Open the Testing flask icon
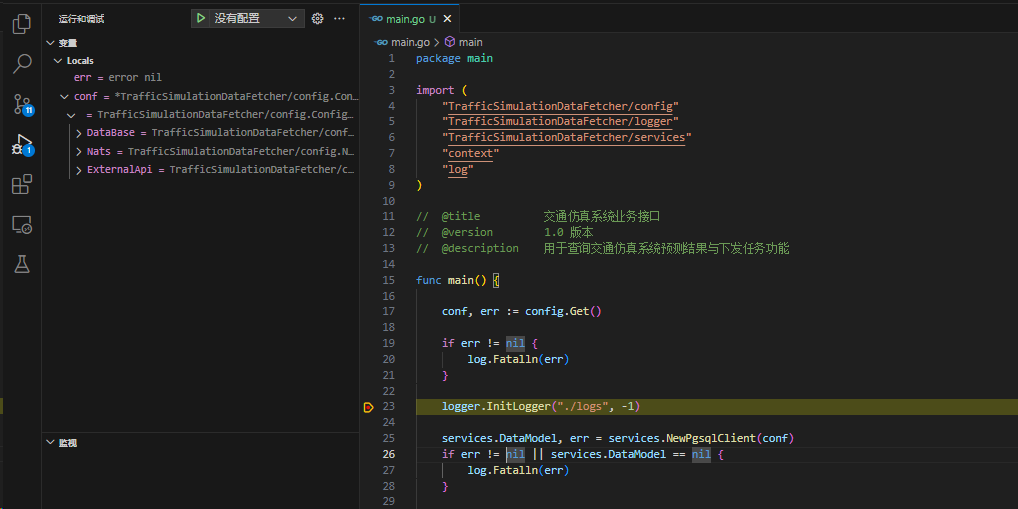This screenshot has height=509, width=1018. 21,264
